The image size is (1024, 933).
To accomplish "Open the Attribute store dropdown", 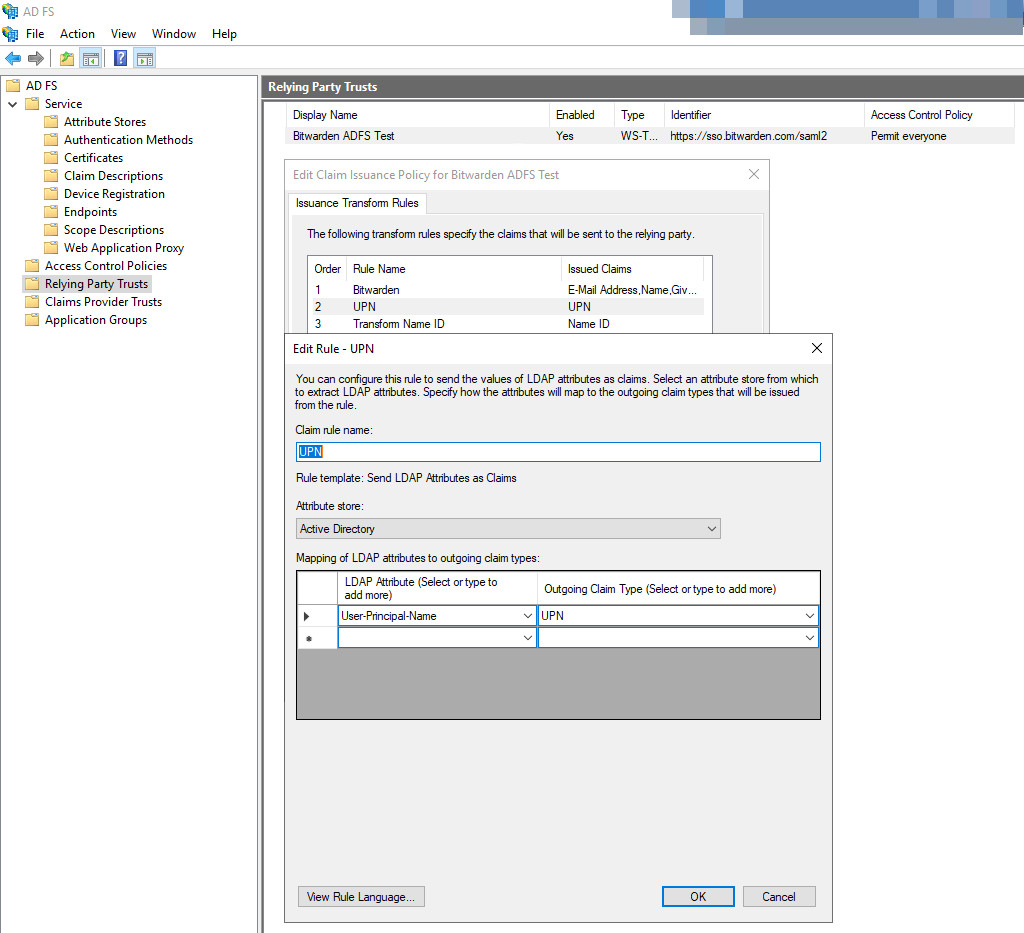I will tap(711, 529).
